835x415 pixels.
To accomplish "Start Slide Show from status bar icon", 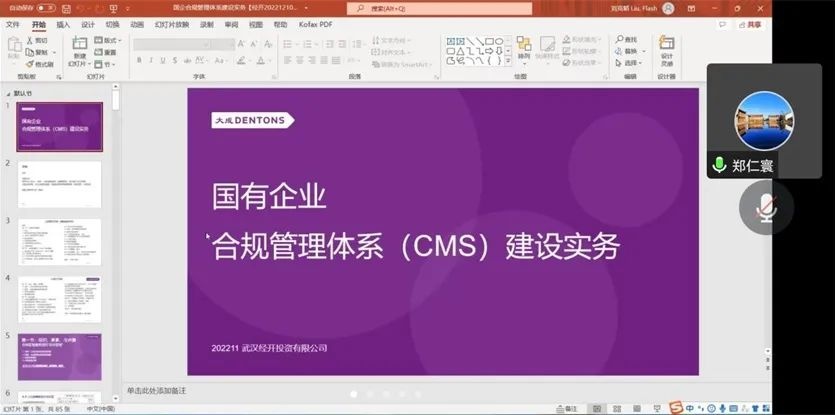I will pyautogui.click(x=656, y=409).
